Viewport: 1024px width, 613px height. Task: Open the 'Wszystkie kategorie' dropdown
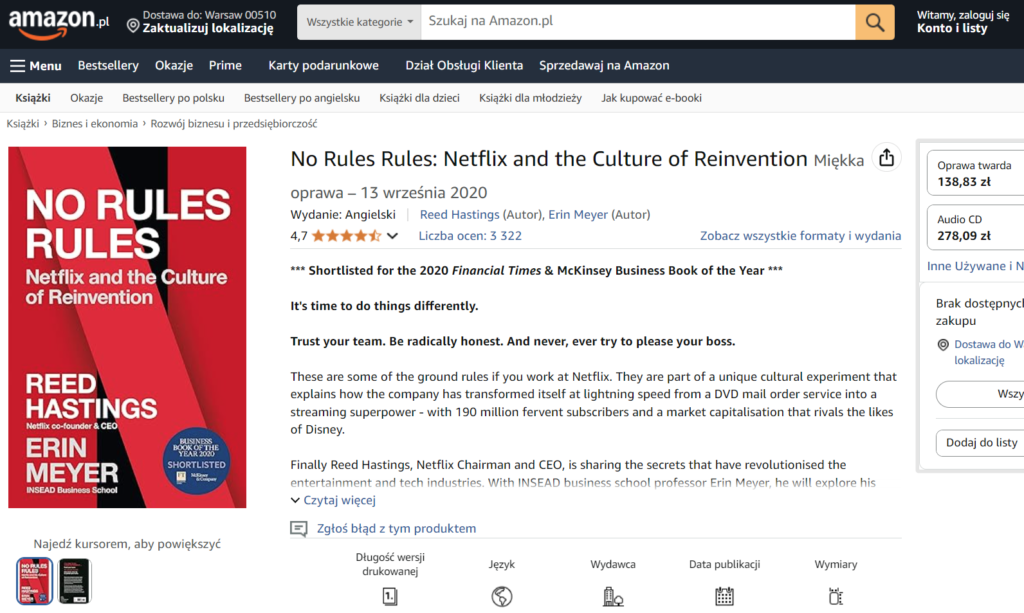359,22
